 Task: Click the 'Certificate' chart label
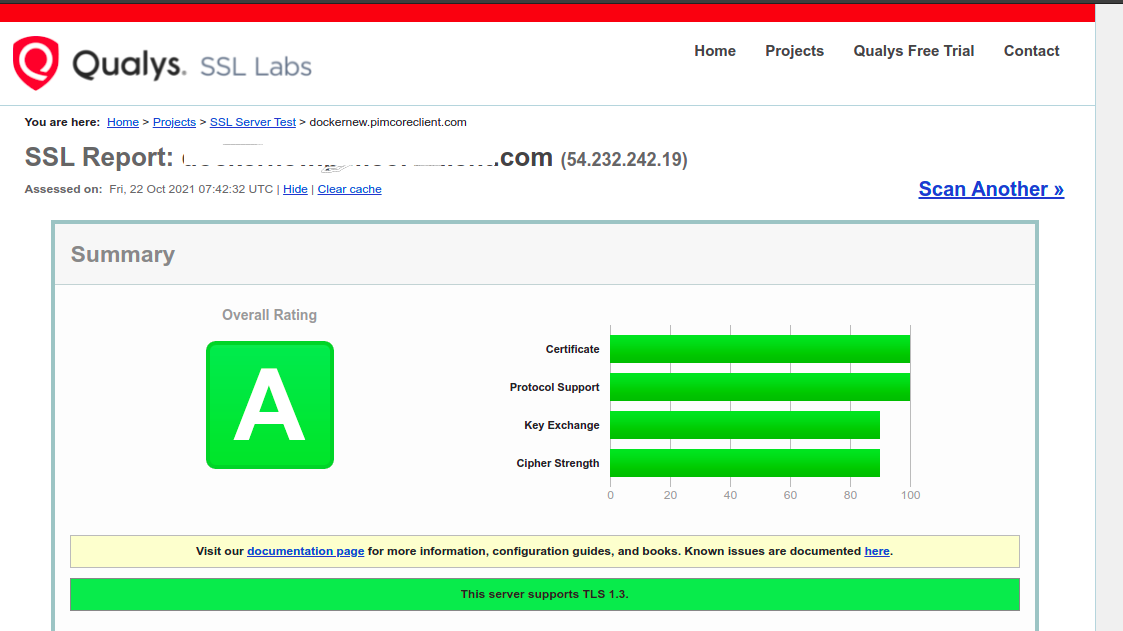point(572,350)
